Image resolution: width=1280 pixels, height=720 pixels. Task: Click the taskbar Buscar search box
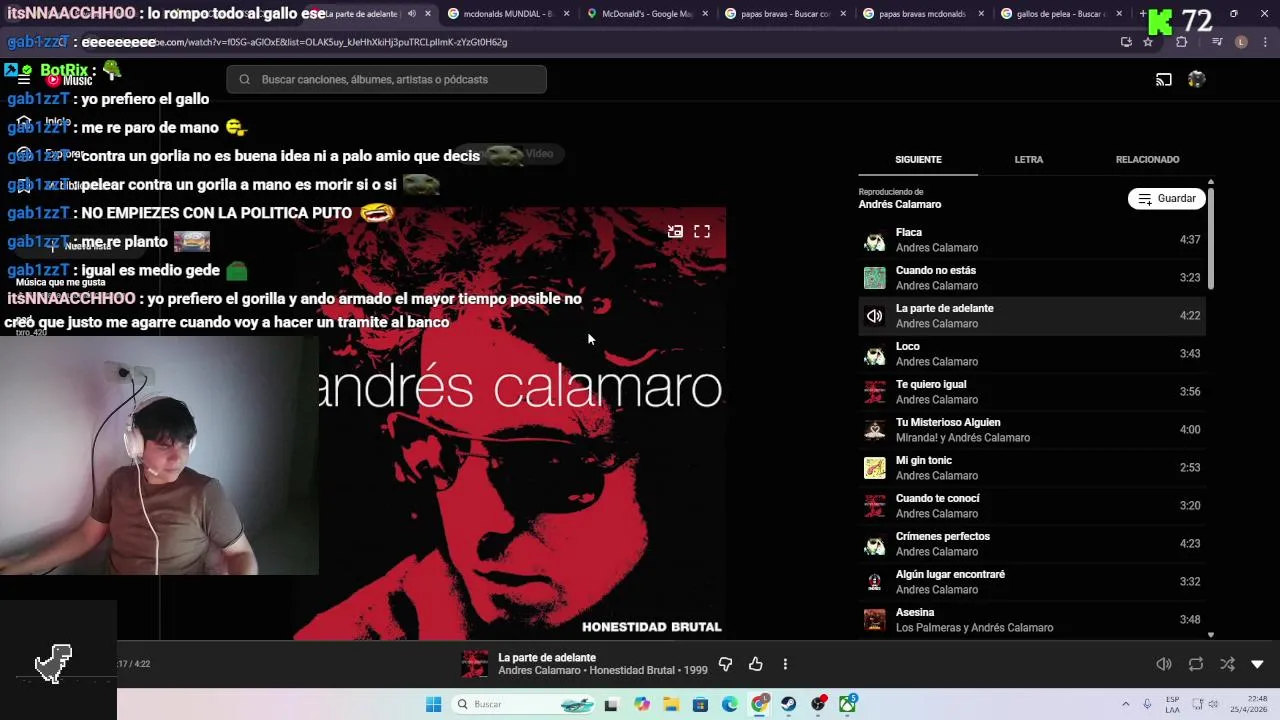[526, 704]
